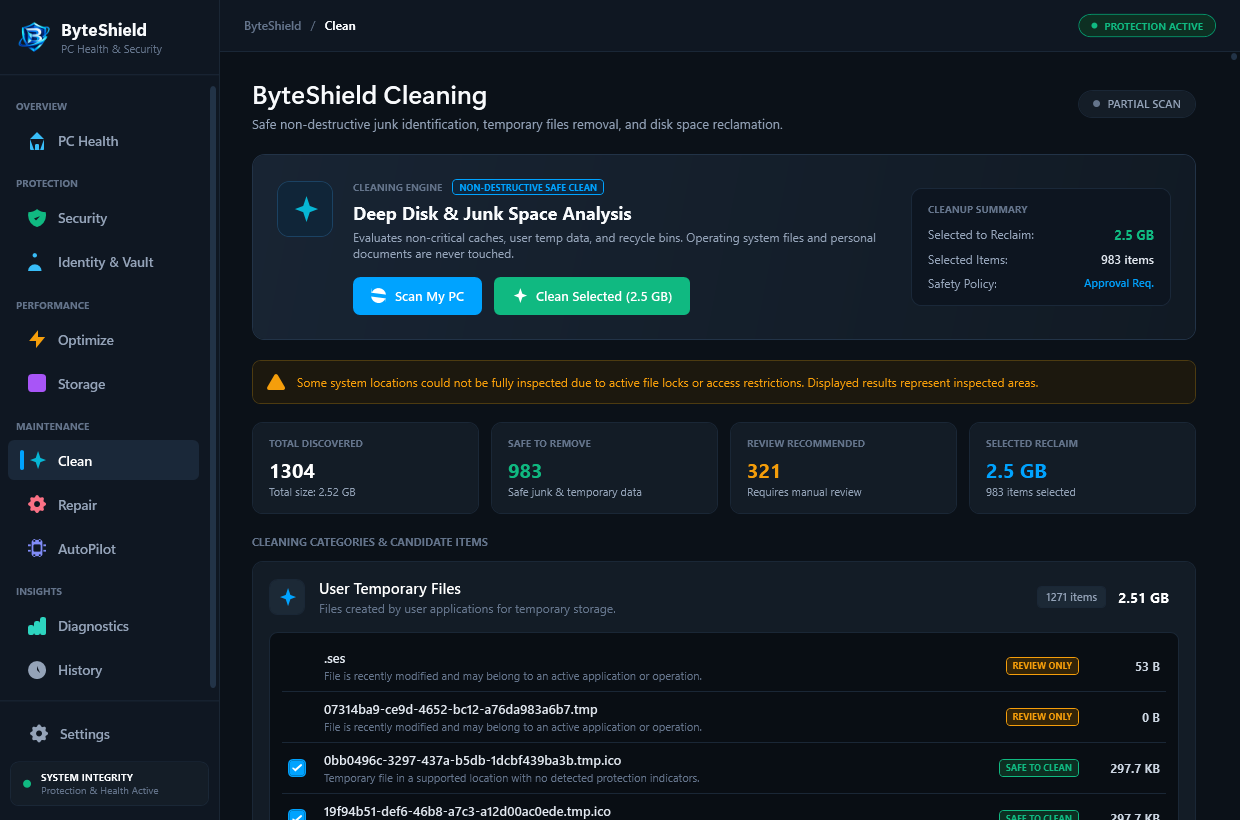Click the User Temporary Files sparkle icon
Screen dimensions: 1240x820
coord(287,597)
